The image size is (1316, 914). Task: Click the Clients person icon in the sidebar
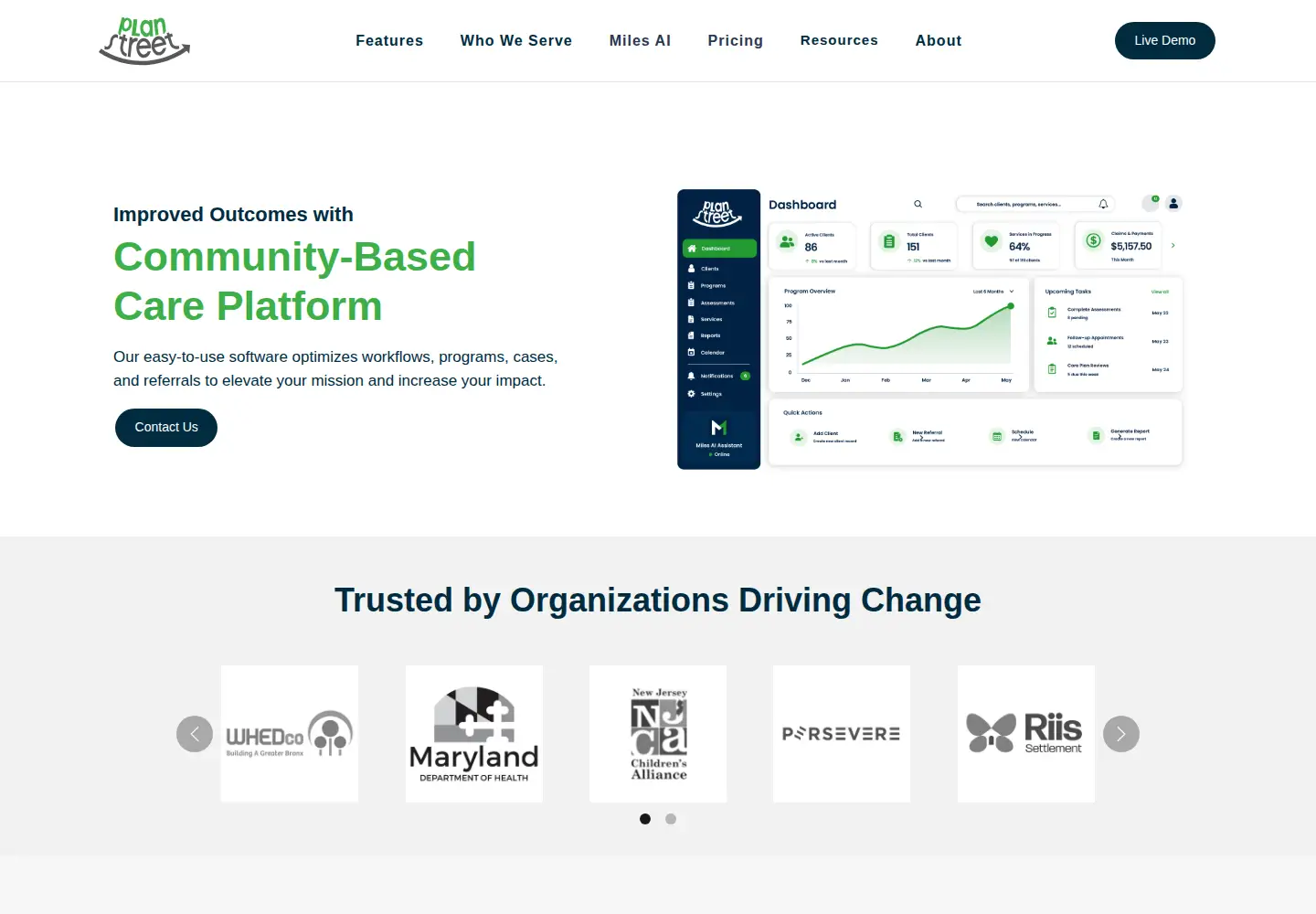pyautogui.click(x=691, y=269)
